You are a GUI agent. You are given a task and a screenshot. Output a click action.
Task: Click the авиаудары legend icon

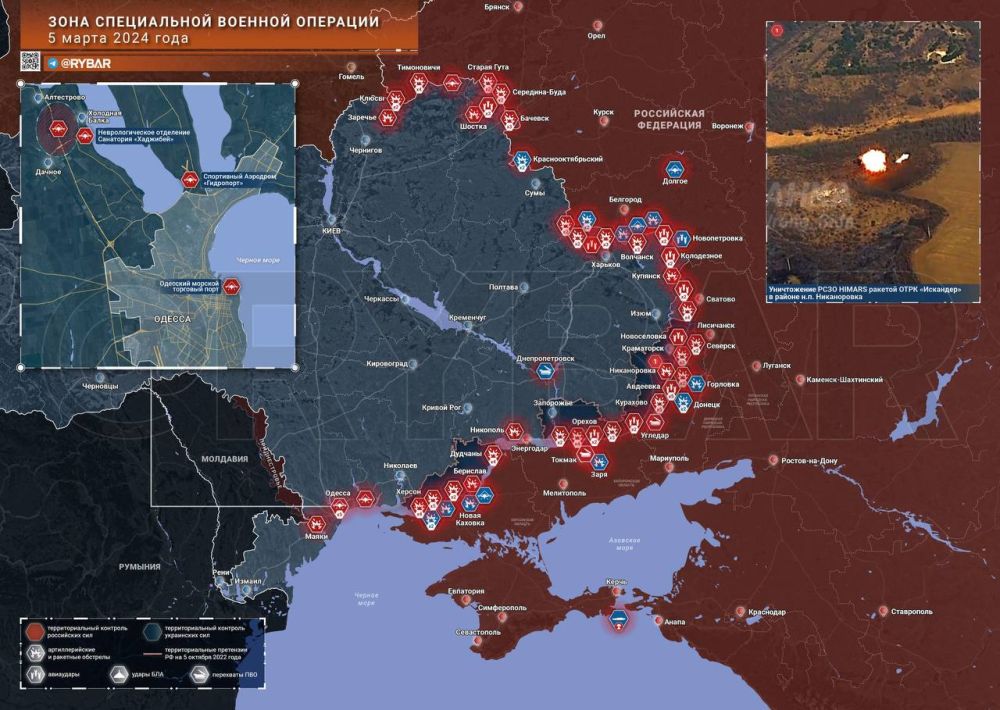point(34,674)
